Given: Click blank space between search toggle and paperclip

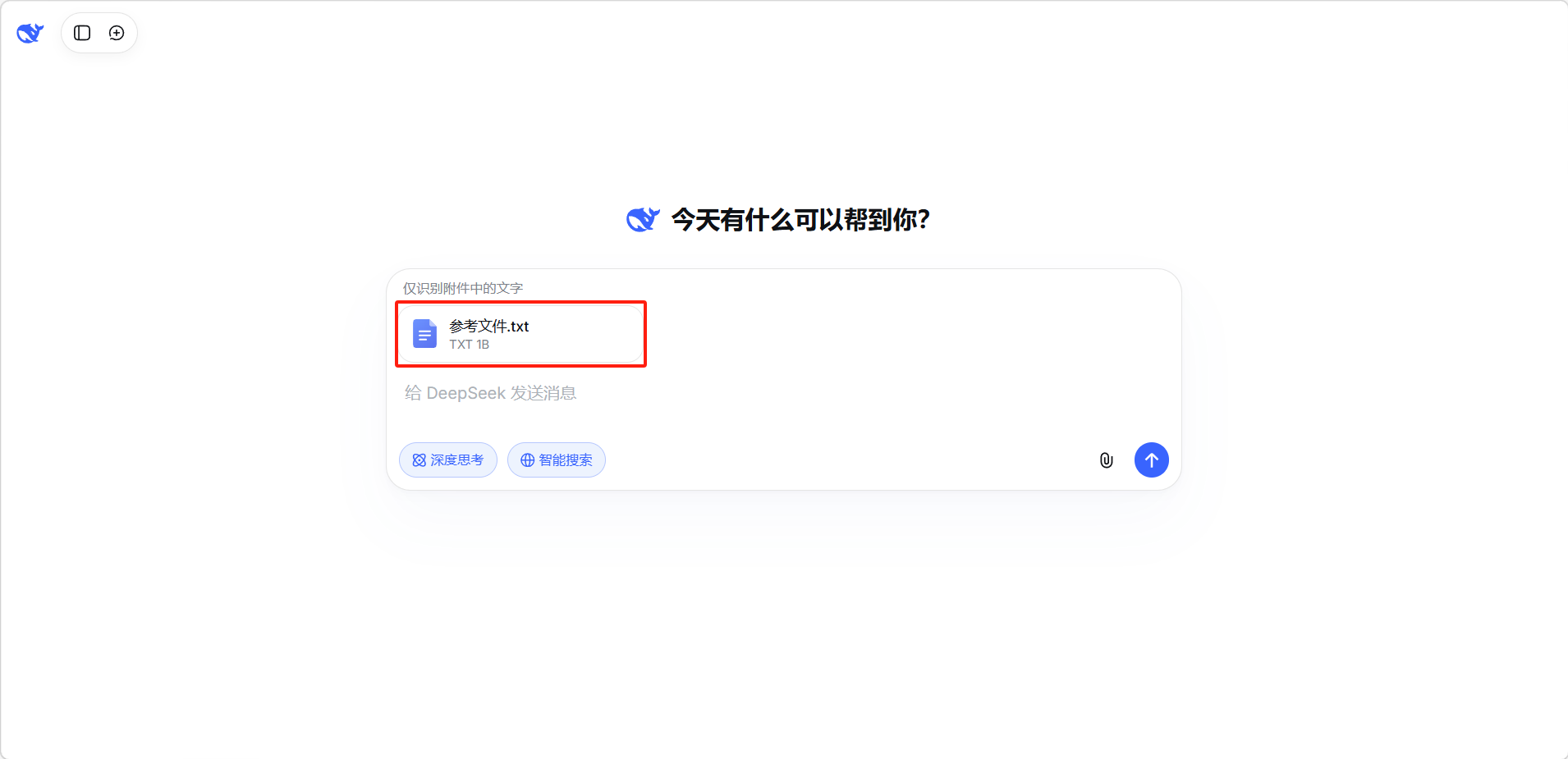Looking at the screenshot, I should coord(846,460).
